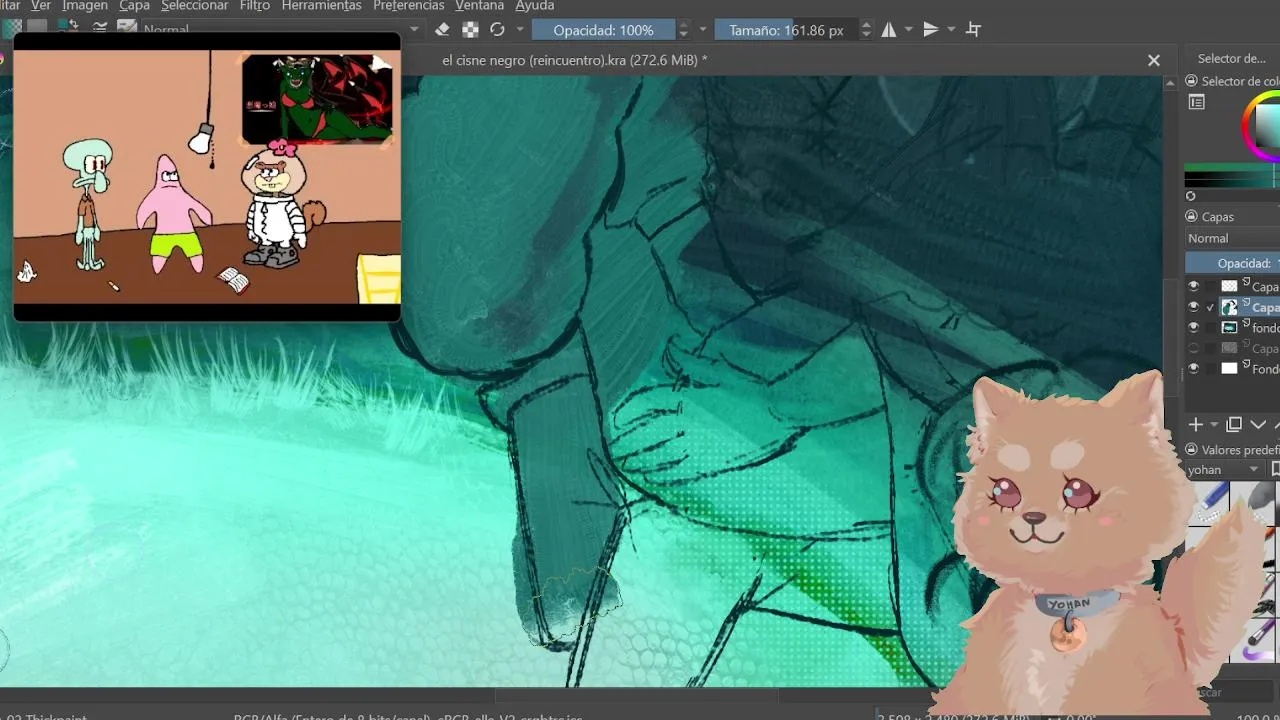Toggle the eraser mode icon
Screen dimensions: 1280x720
(x=442, y=30)
